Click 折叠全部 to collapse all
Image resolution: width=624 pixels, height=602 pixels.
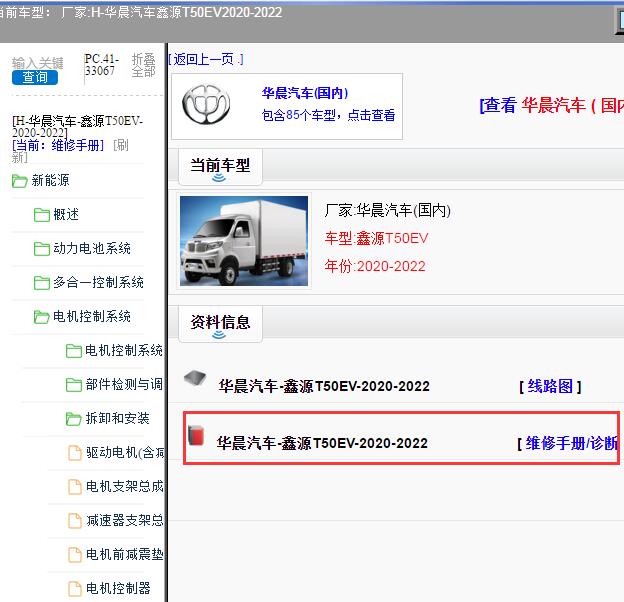[143, 65]
